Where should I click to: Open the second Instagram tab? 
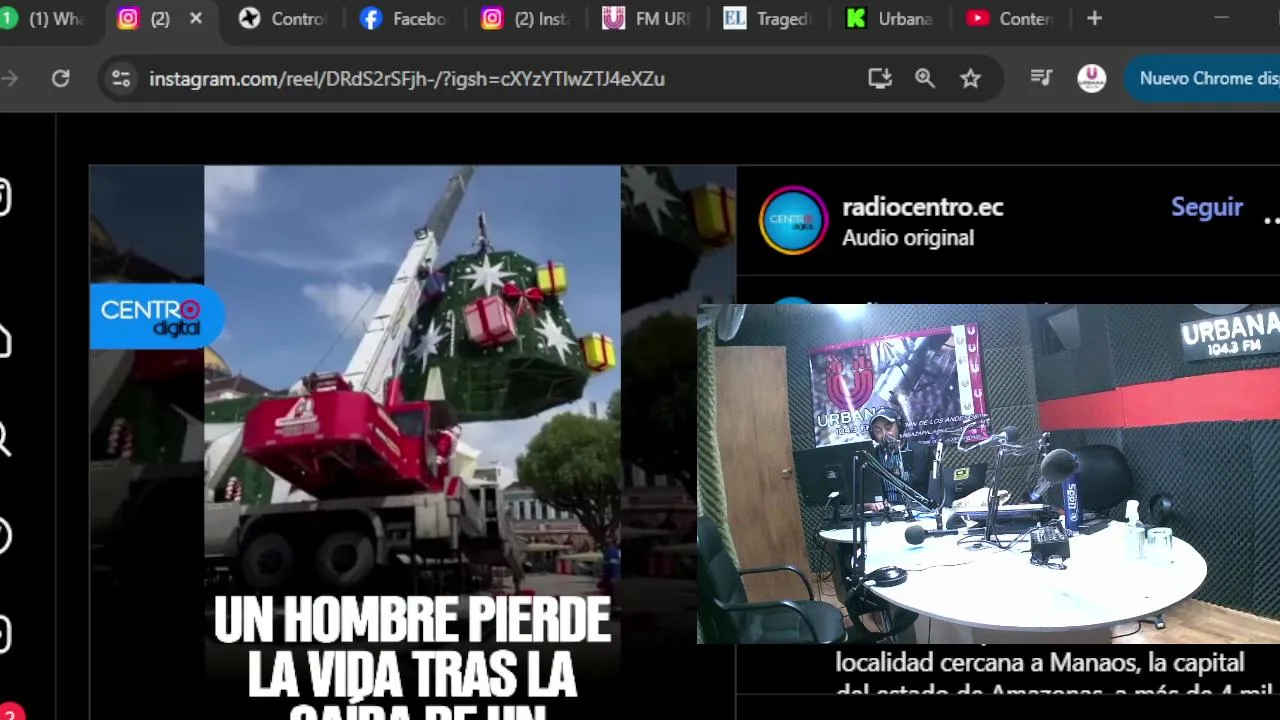tap(525, 18)
